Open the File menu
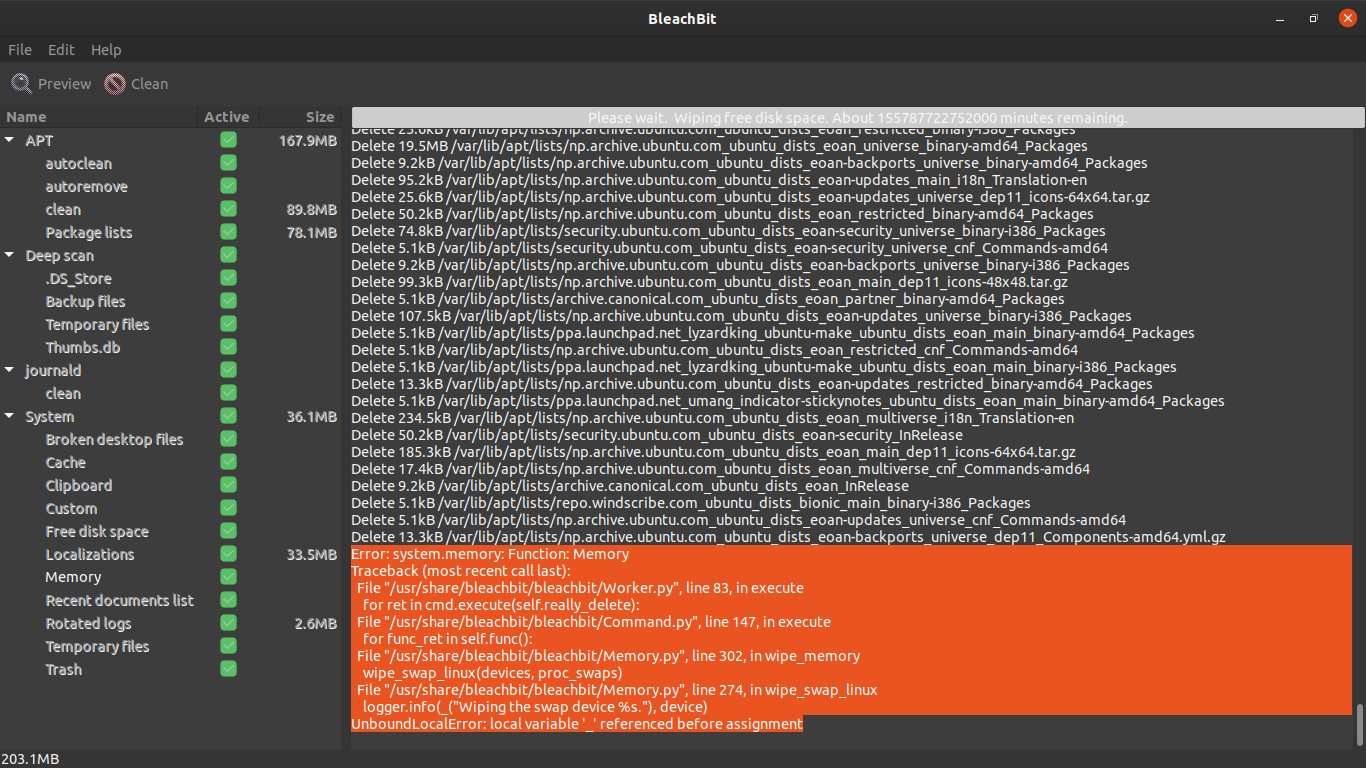 point(20,50)
